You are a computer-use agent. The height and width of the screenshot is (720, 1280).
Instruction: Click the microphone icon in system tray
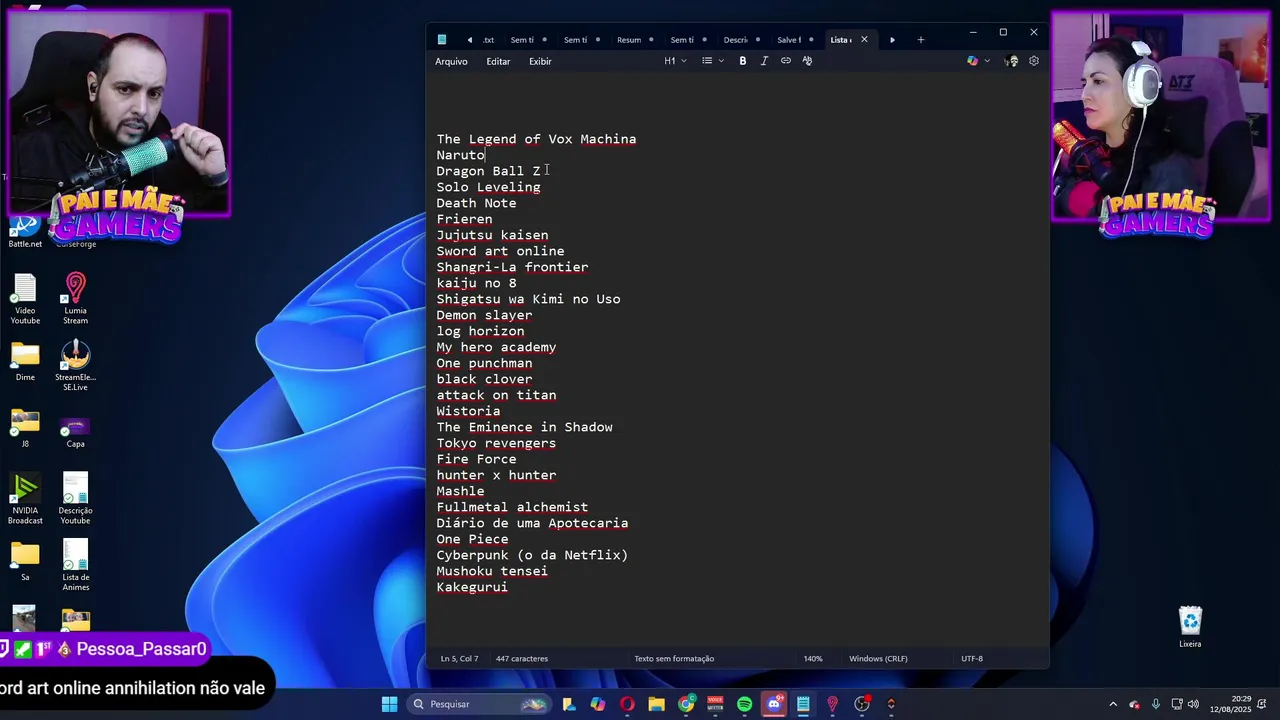[x=1156, y=704]
